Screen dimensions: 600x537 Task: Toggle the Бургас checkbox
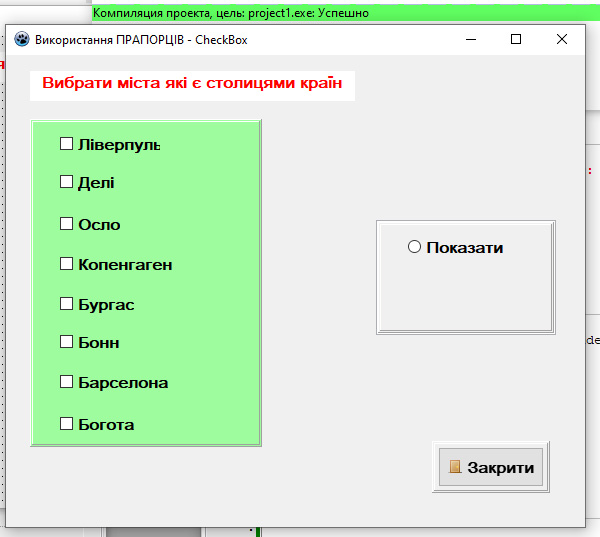67,304
